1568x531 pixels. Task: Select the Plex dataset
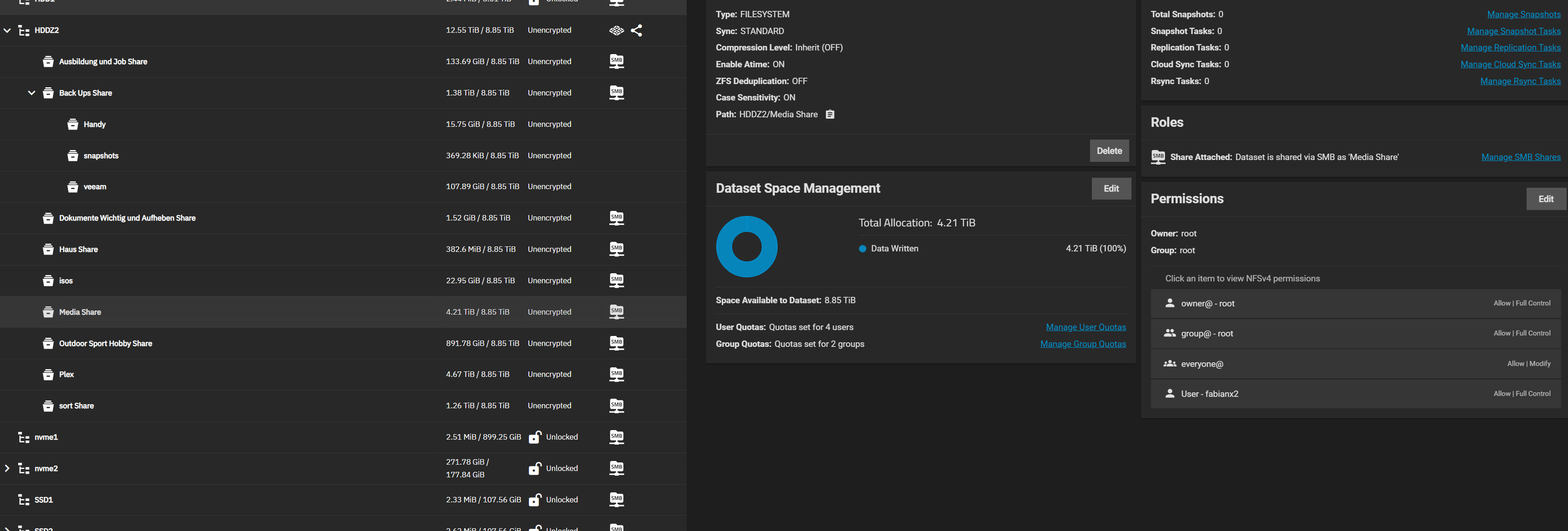(343, 375)
